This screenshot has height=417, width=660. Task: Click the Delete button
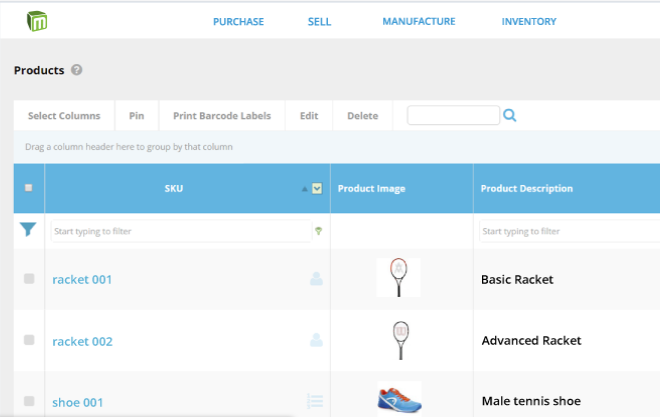click(x=362, y=116)
